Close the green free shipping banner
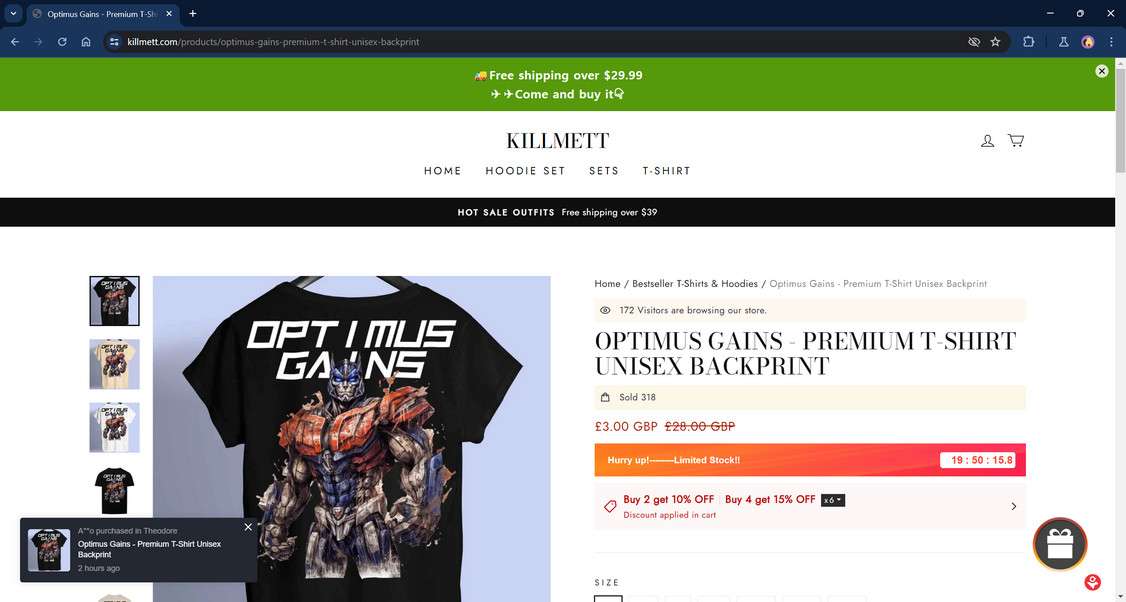 pyautogui.click(x=1102, y=71)
